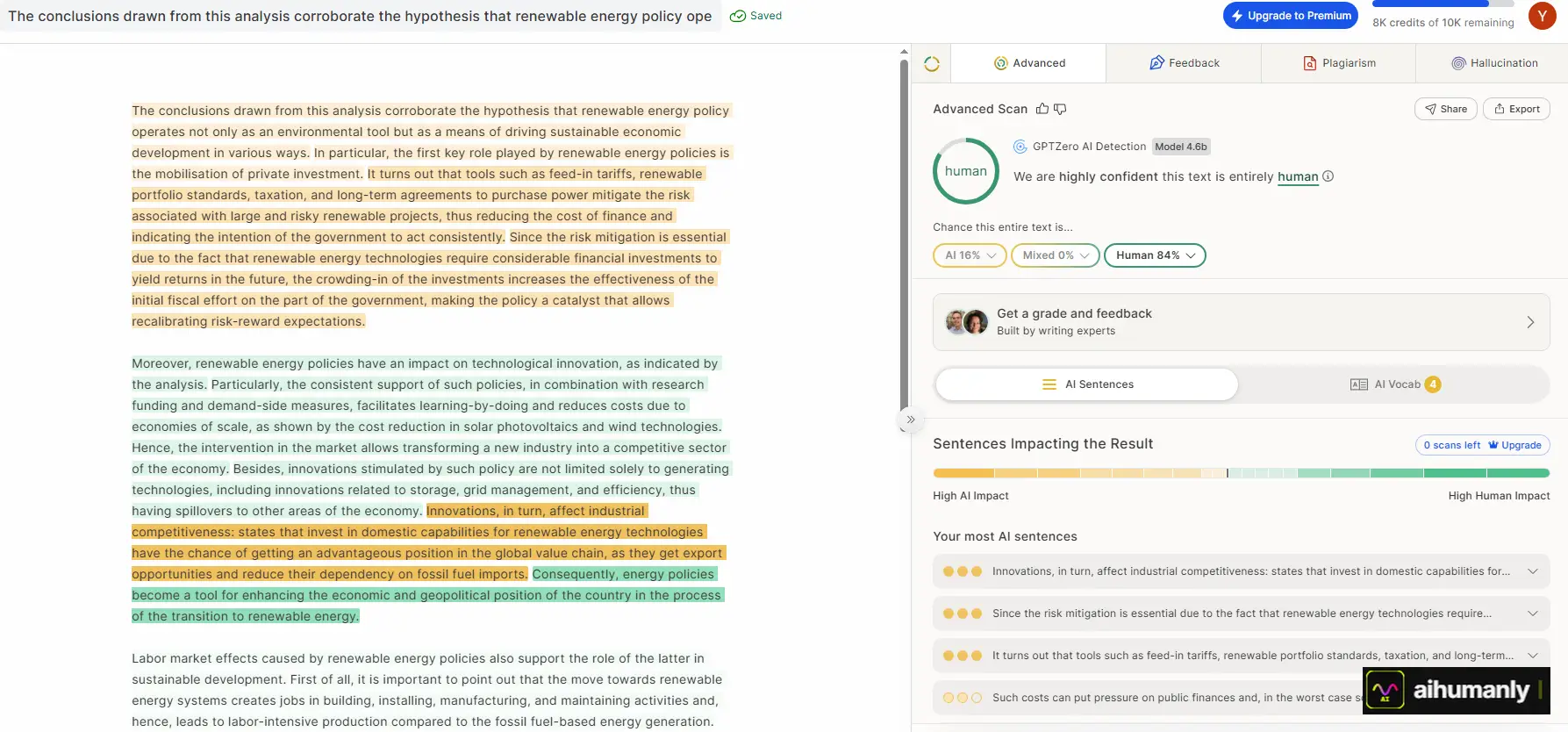Open the Advanced tab

[x=1029, y=63]
